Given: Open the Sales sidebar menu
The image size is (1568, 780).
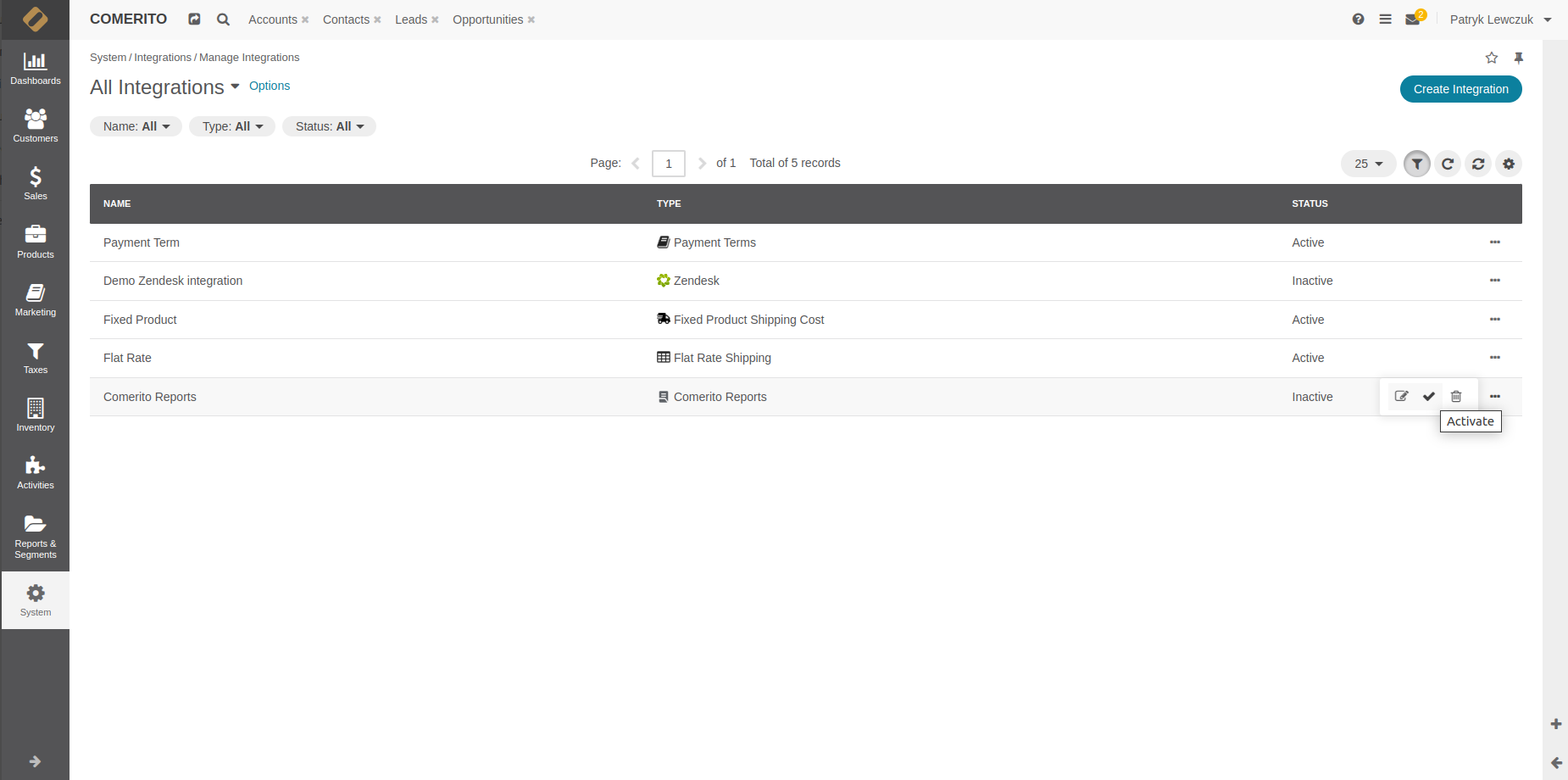Looking at the screenshot, I should click(x=36, y=183).
